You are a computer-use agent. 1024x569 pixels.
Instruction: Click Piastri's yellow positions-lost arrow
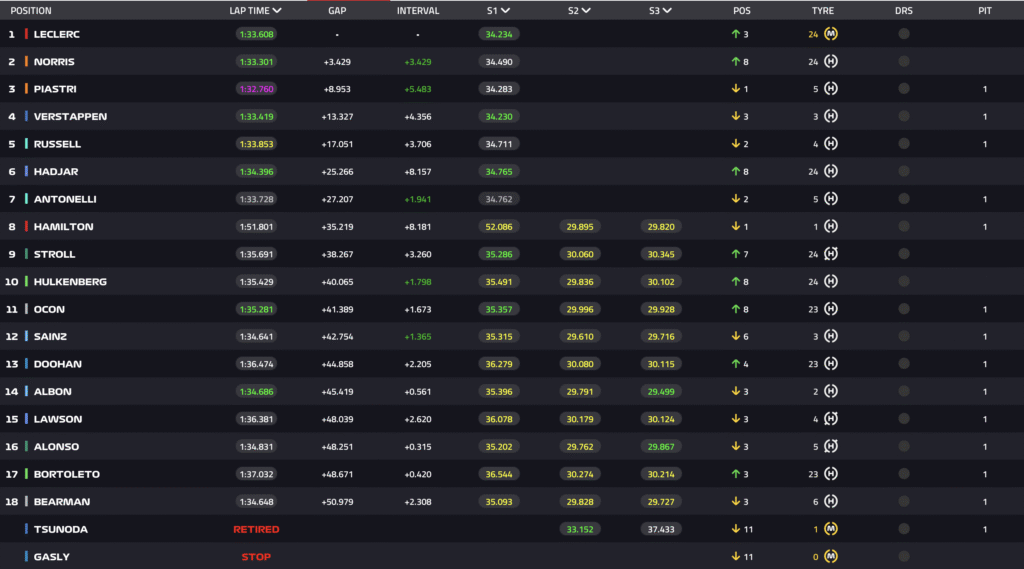click(735, 89)
